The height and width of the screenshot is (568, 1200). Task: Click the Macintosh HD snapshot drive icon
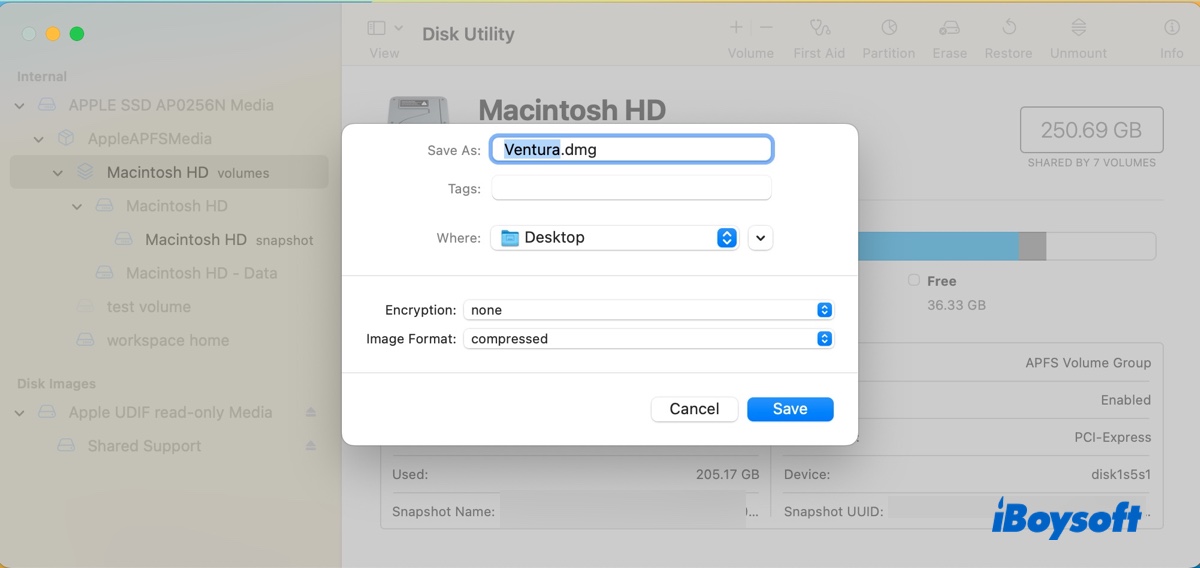(123, 240)
